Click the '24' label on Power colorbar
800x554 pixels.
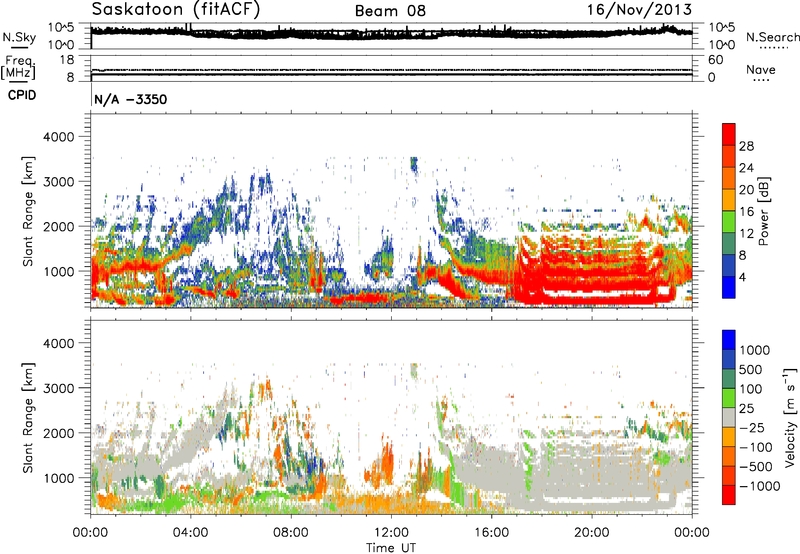tap(746, 168)
